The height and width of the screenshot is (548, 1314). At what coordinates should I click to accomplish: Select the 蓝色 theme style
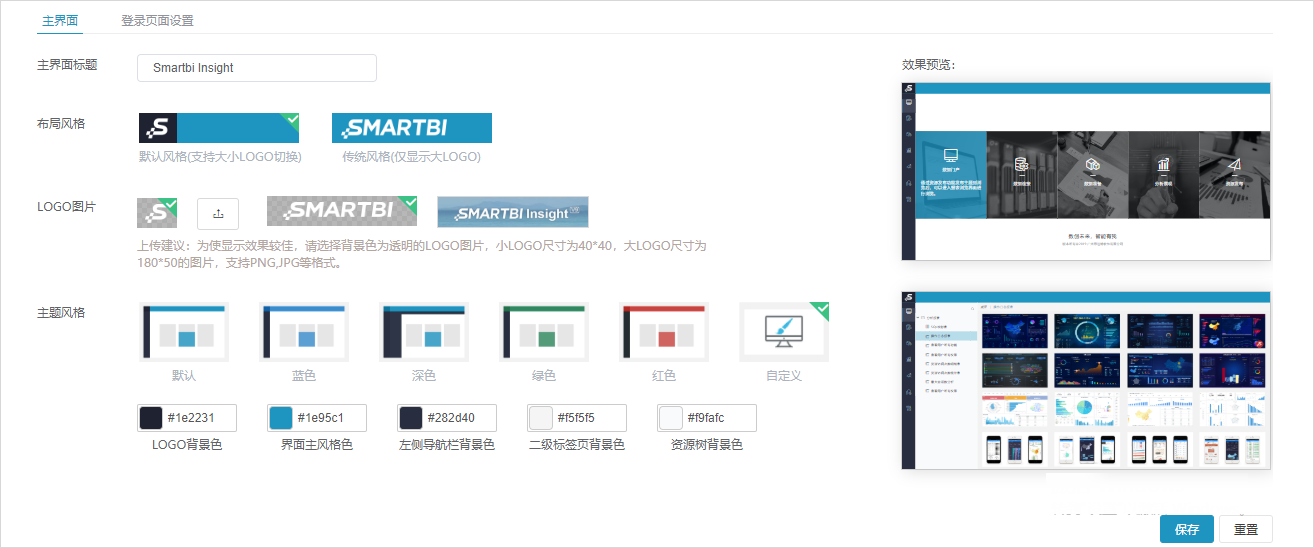(x=304, y=332)
